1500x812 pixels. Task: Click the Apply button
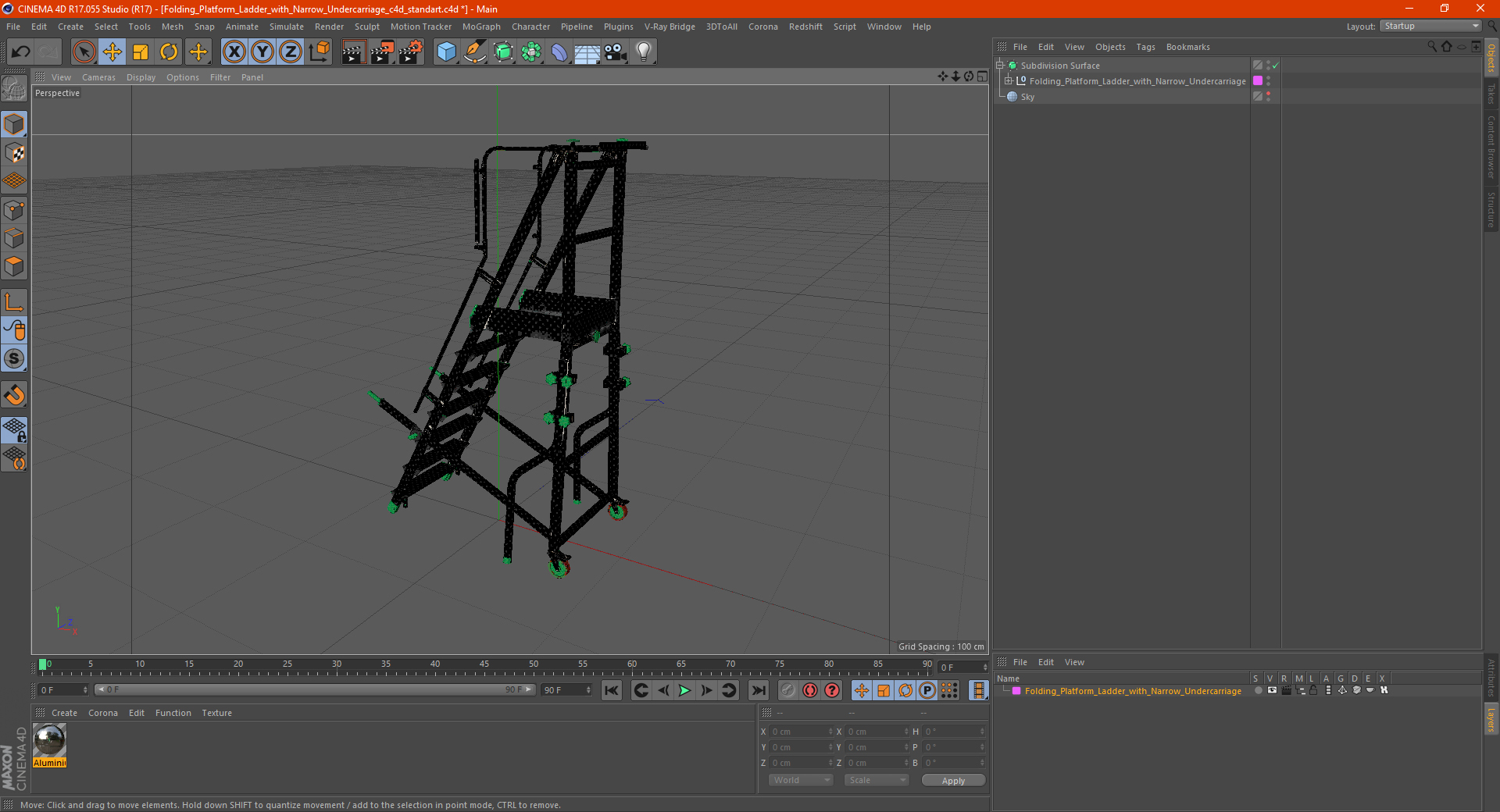(953, 781)
